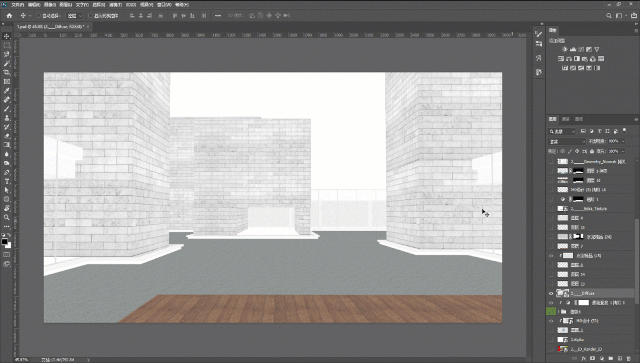Open the layer filter kind dropdown
640x363 pixels.
coord(562,131)
